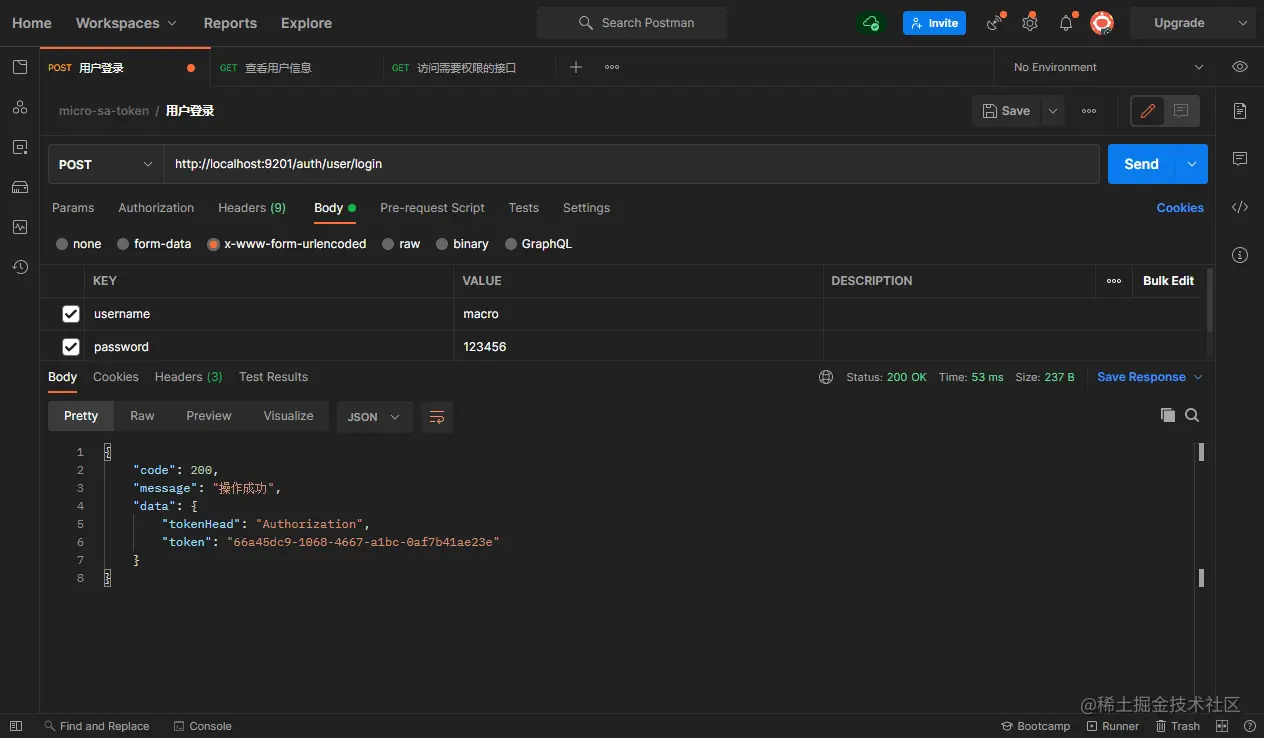Open Mock Servers sidebar icon
Screen dimensions: 1264x738
(x=20, y=187)
